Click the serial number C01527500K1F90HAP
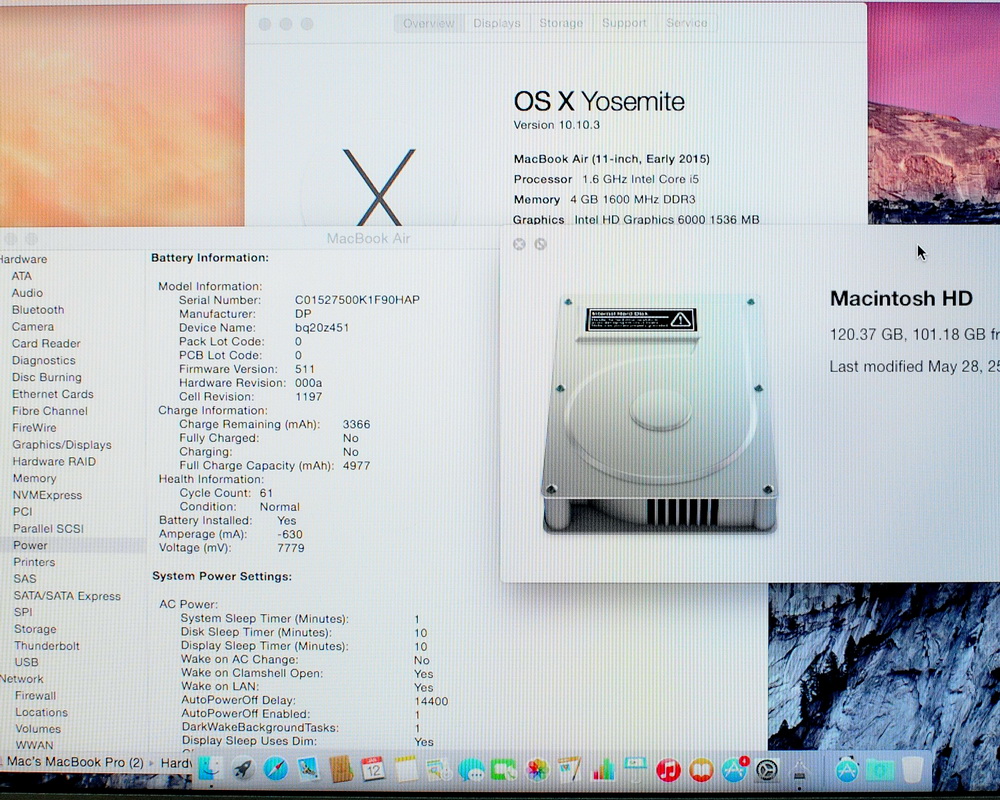The image size is (1000, 800). [x=357, y=300]
